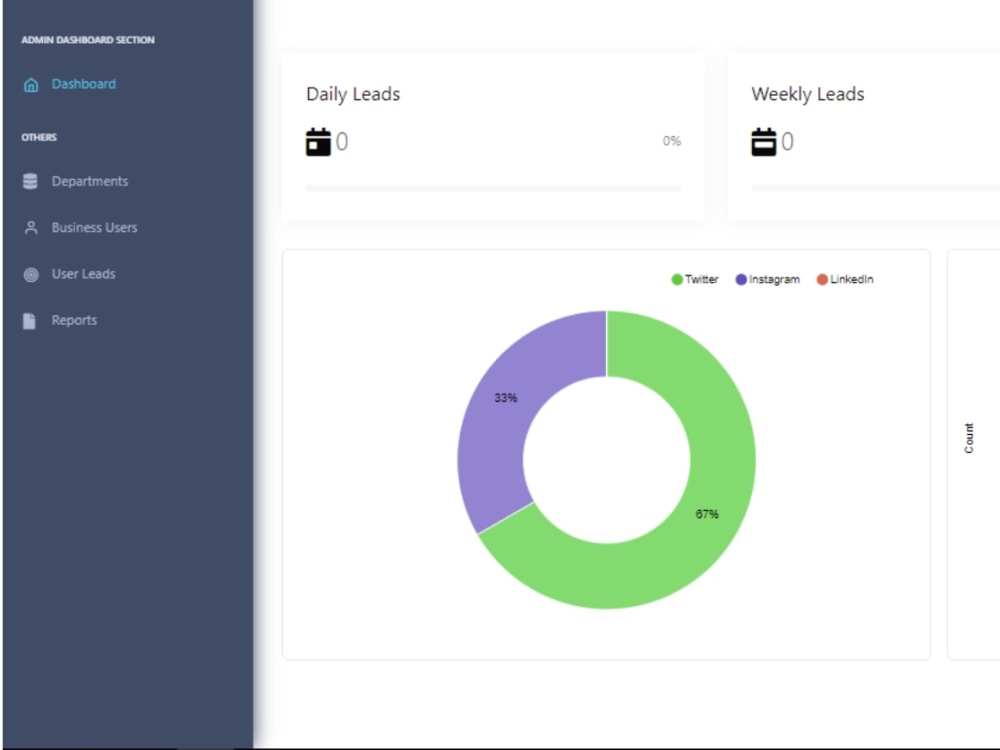Click the Weekly Leads count 0
Viewport: 1000px width, 750px height.
(788, 142)
